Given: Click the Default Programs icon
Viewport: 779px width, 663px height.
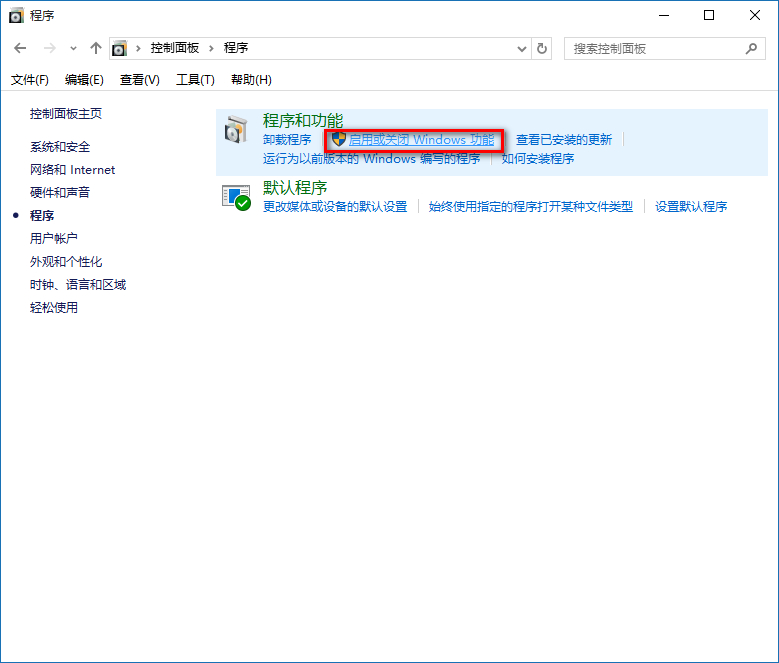Looking at the screenshot, I should click(x=236, y=197).
